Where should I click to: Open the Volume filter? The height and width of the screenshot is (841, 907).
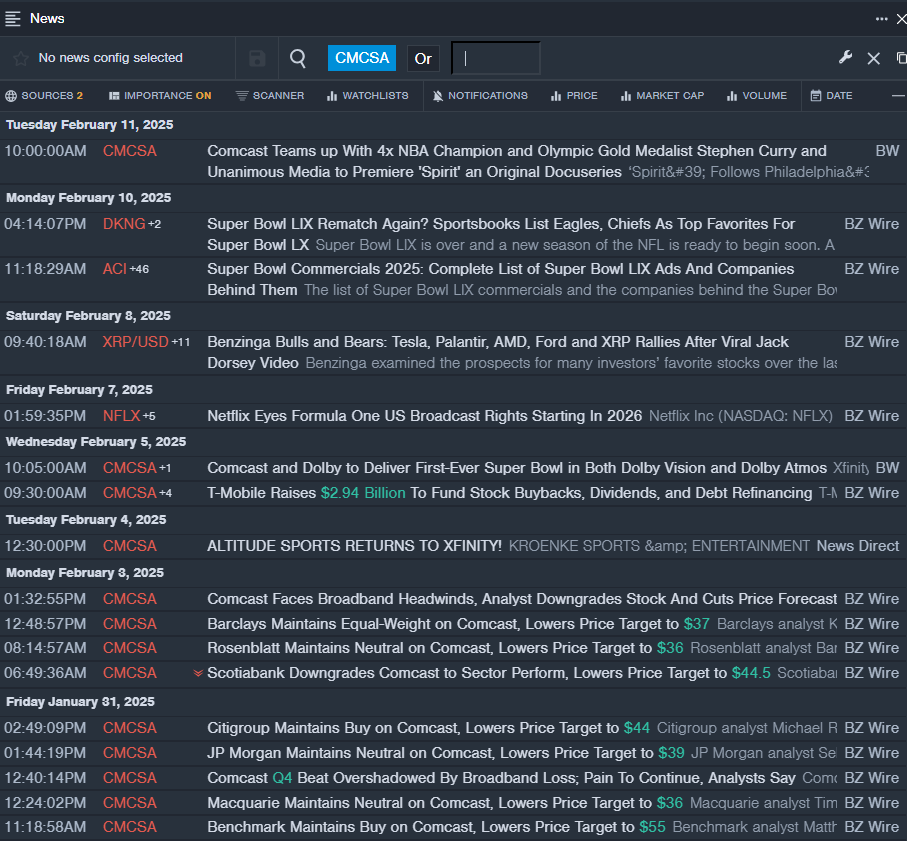pyautogui.click(x=757, y=96)
